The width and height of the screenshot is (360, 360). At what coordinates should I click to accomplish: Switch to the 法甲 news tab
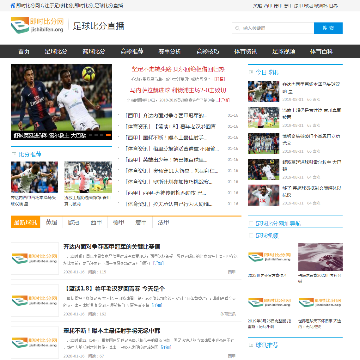tap(163, 222)
